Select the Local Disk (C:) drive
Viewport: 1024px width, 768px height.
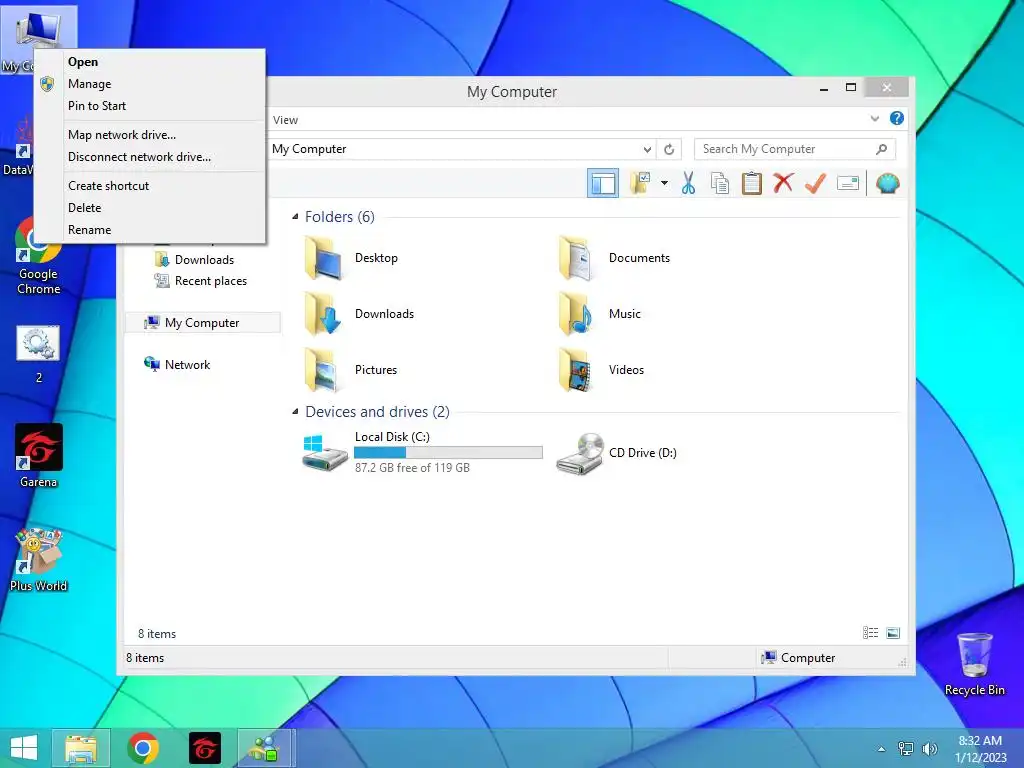coord(422,452)
